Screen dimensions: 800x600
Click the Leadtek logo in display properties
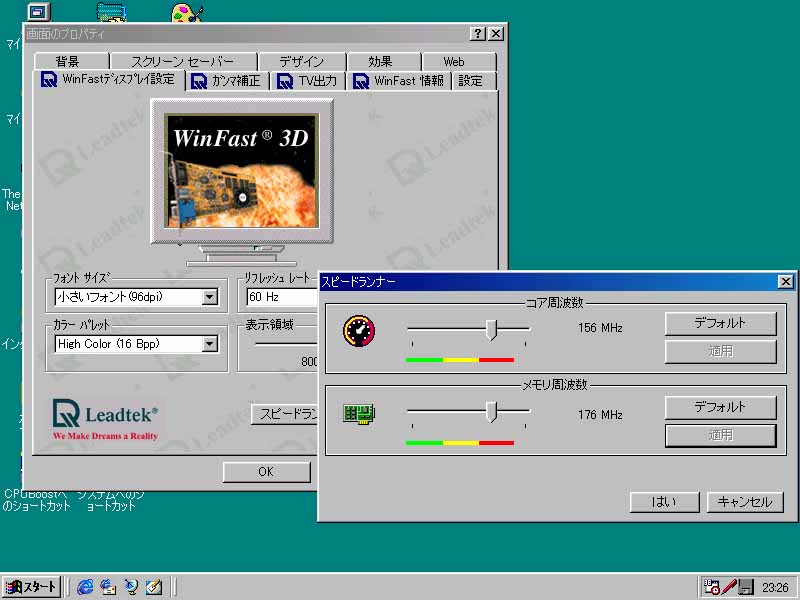[105, 419]
